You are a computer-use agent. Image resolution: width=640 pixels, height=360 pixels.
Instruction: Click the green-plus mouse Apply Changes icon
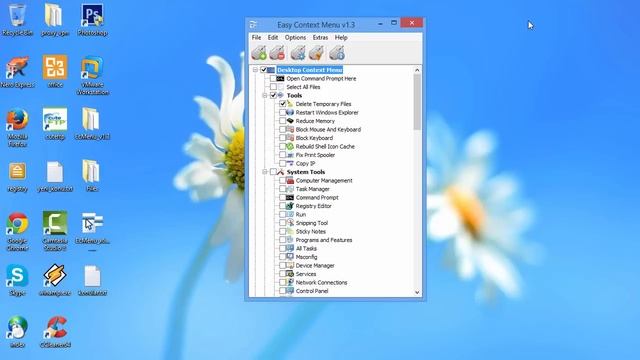pos(259,53)
